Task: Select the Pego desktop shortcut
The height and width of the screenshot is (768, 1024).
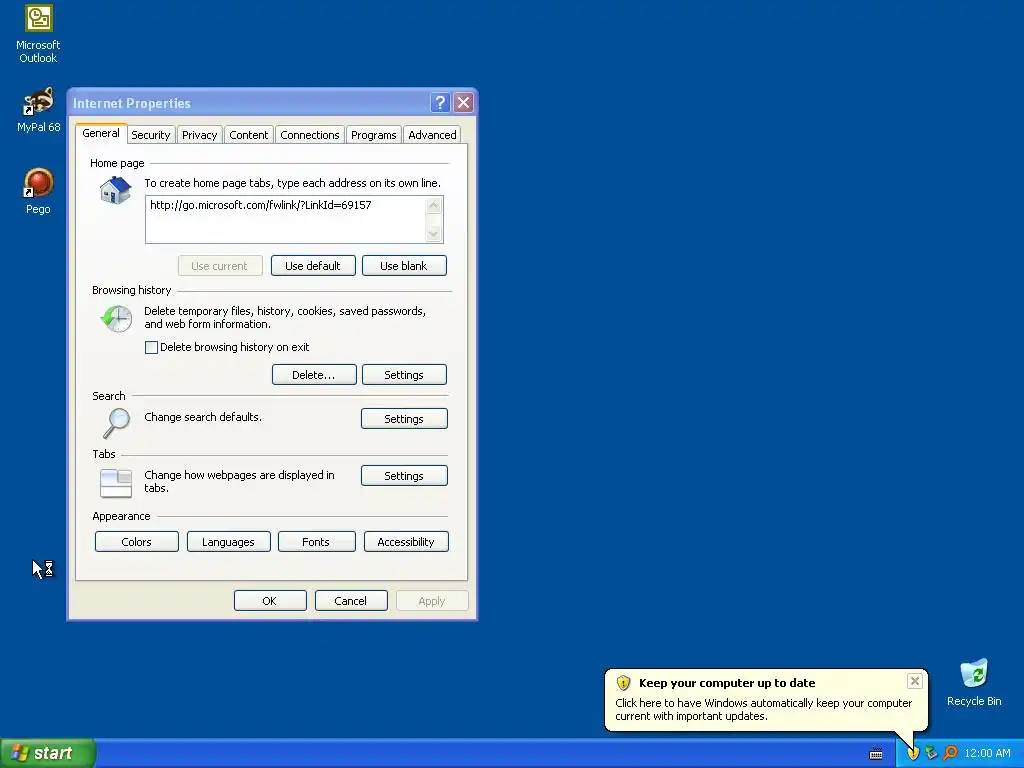Action: pyautogui.click(x=39, y=191)
